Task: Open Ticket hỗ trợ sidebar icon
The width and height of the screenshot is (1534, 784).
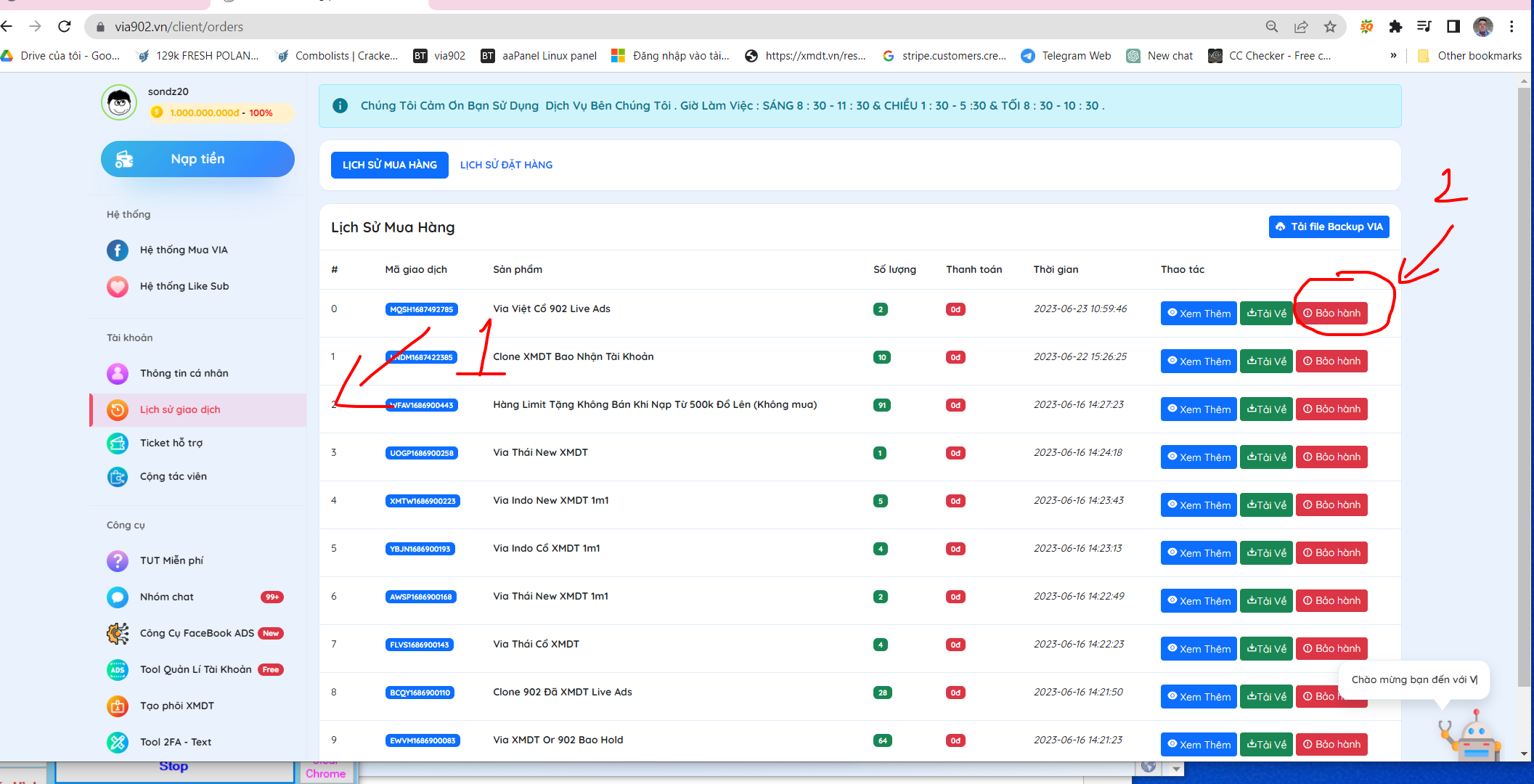Action: click(x=118, y=443)
